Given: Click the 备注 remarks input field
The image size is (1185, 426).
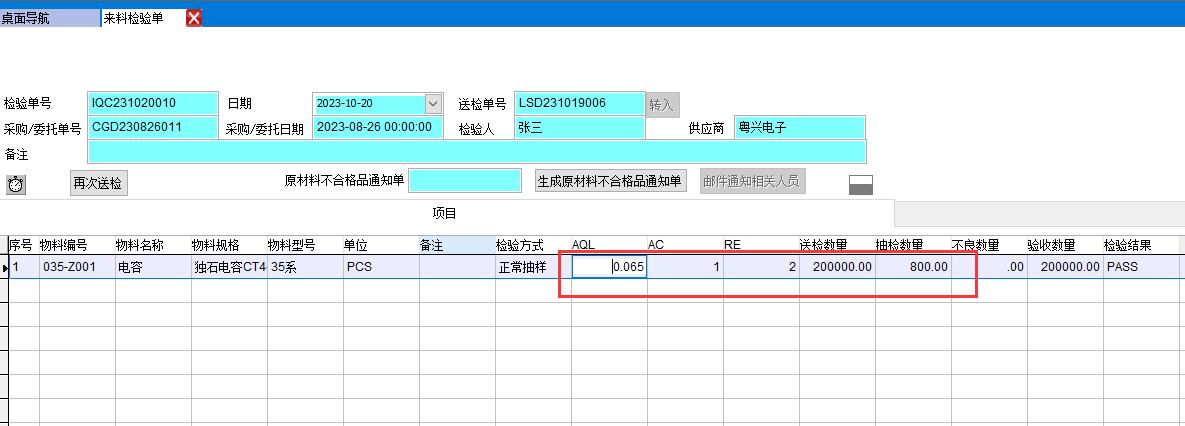Looking at the screenshot, I should click(x=476, y=152).
